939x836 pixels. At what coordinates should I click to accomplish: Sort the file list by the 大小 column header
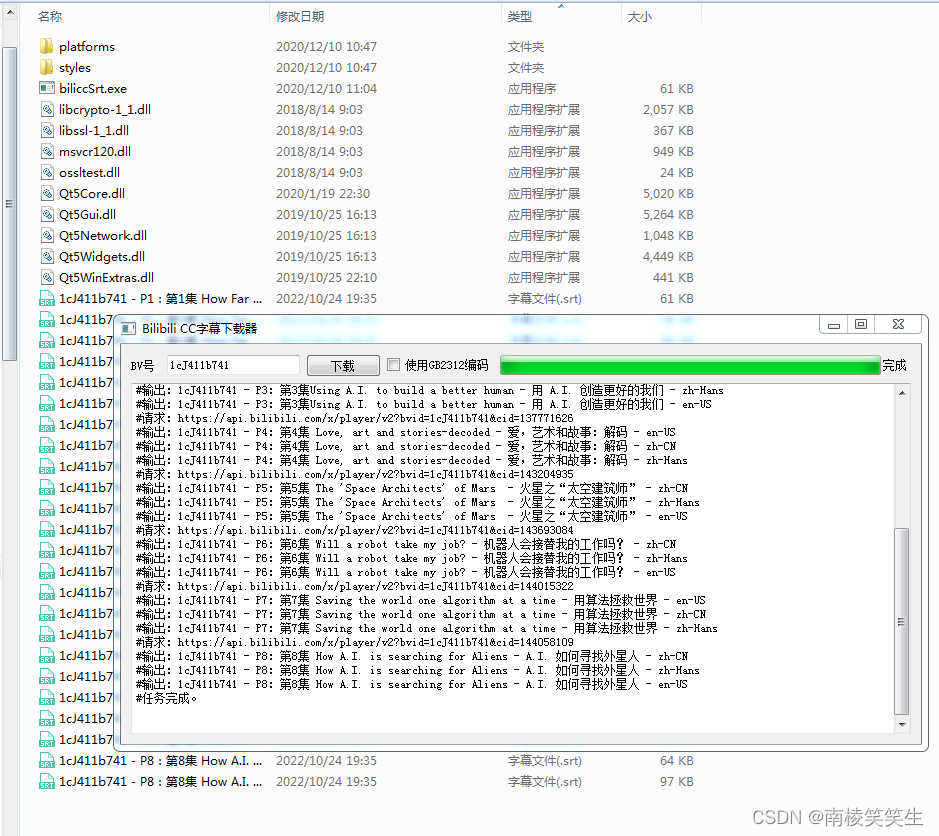click(x=640, y=16)
